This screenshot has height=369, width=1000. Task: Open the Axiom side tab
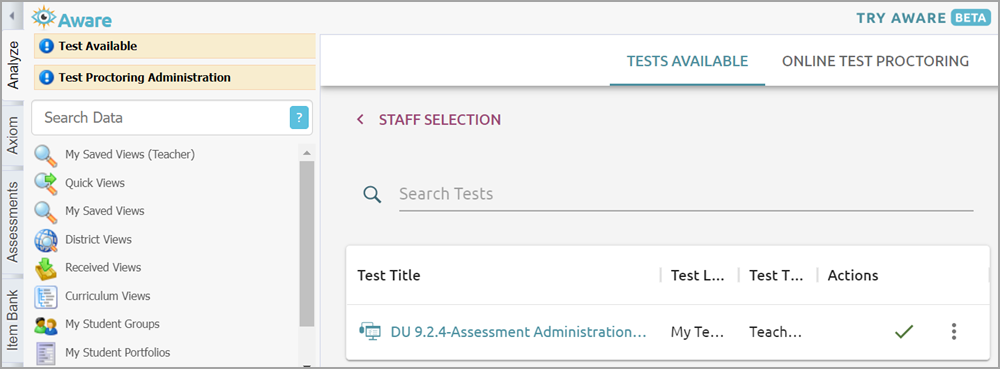[x=13, y=134]
